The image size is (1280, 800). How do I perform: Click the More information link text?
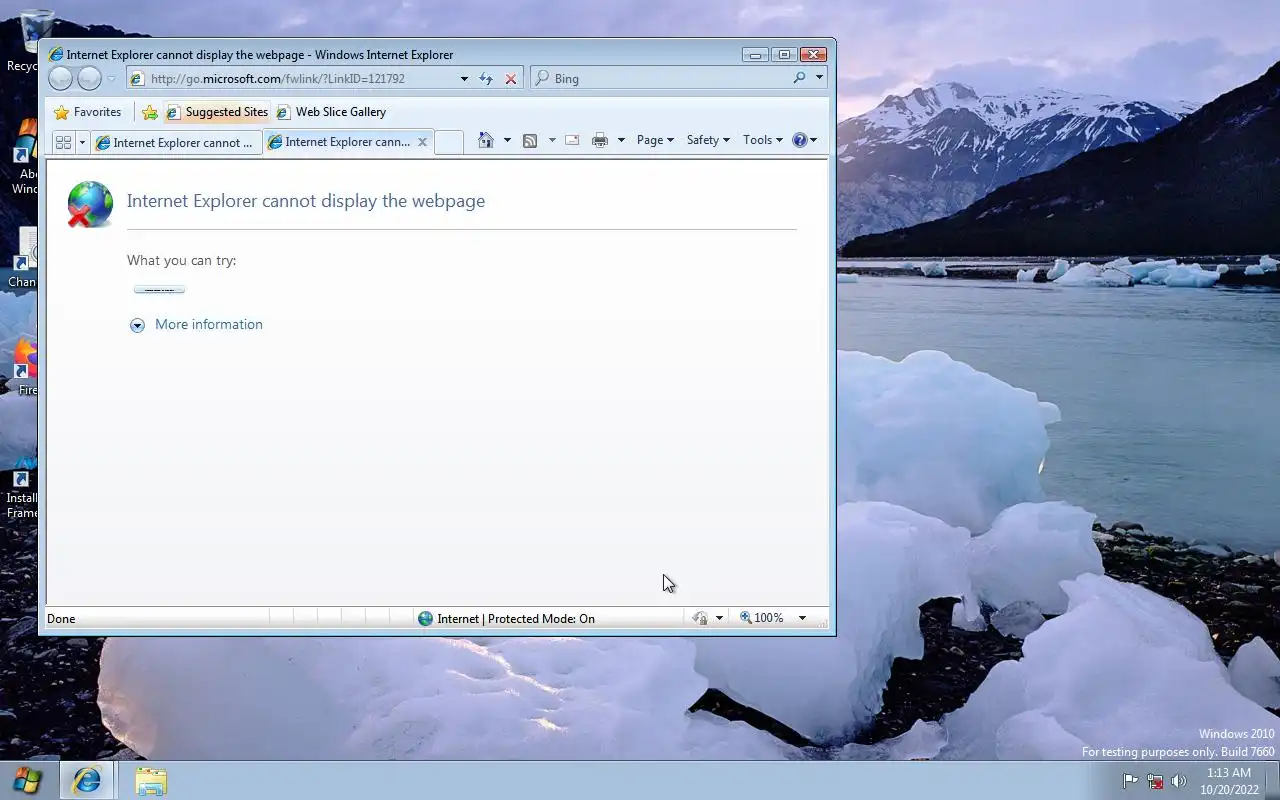(x=209, y=324)
